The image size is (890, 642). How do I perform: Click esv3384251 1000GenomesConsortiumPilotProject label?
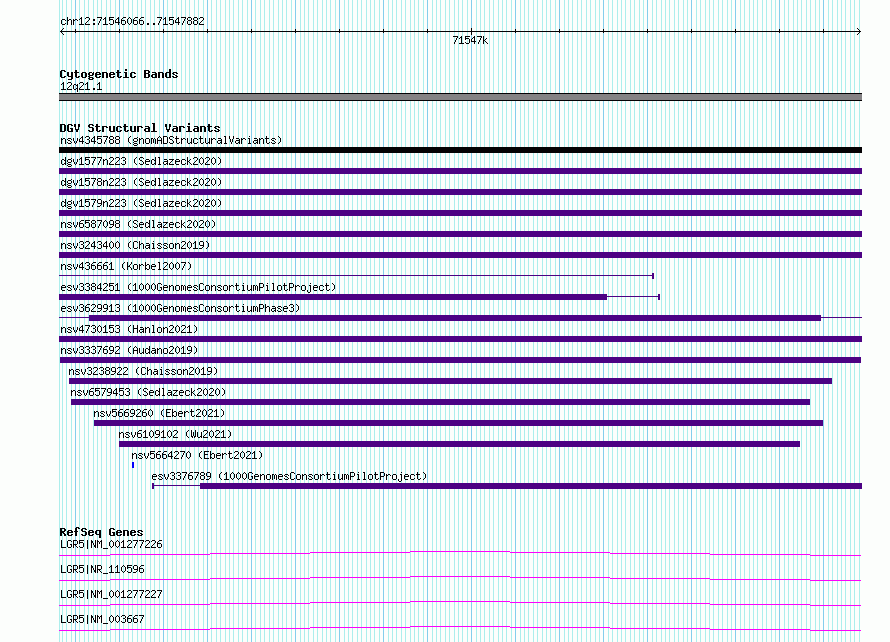(x=198, y=287)
